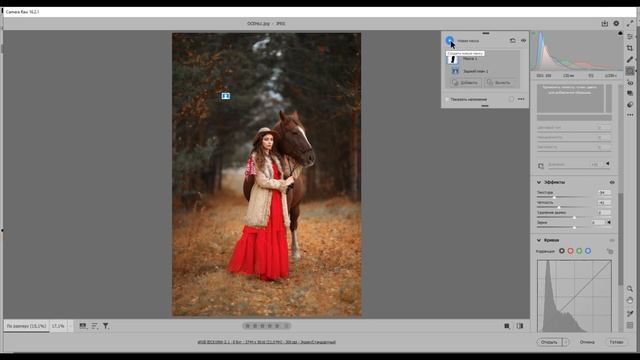The height and width of the screenshot is (360, 640).
Task: Click the tone curve graph
Action: pos(574,296)
